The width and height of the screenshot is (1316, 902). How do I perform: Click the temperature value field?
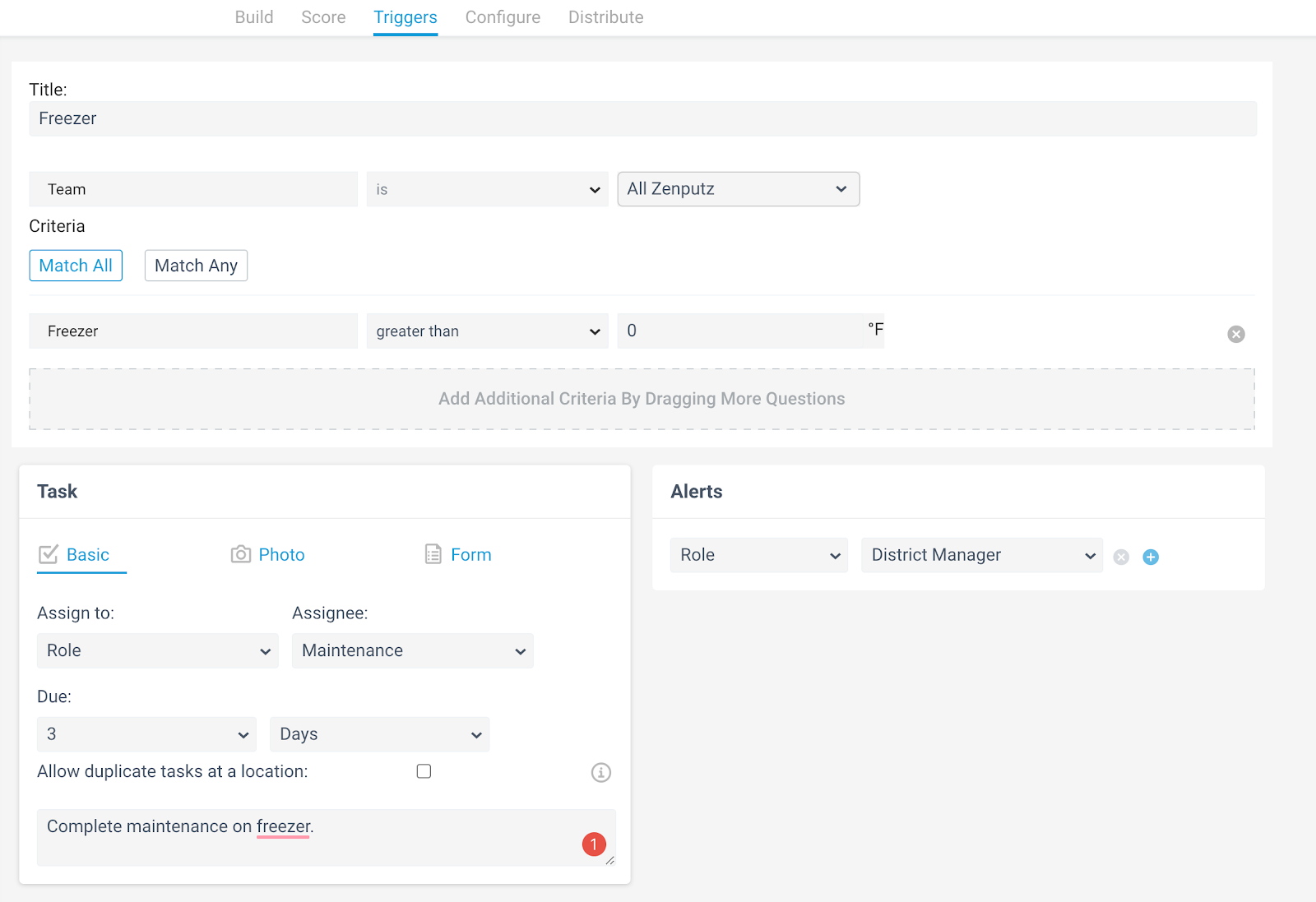coord(740,331)
